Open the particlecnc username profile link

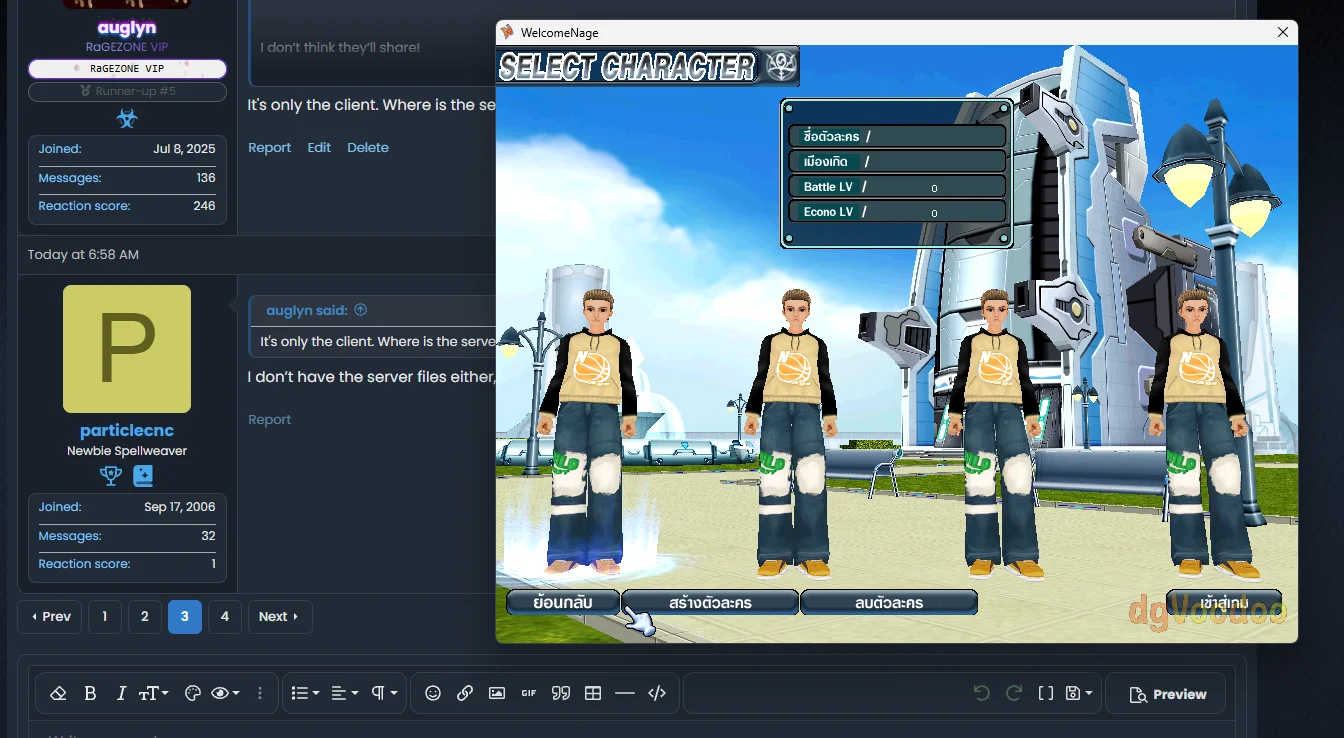tap(127, 431)
